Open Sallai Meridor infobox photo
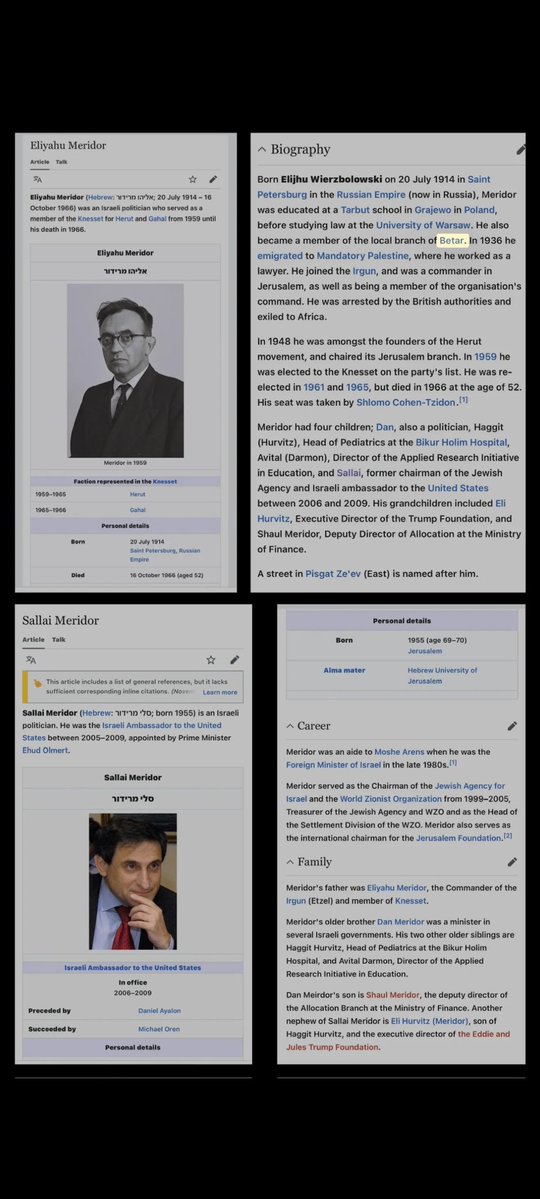The height and width of the screenshot is (1199, 540). [x=132, y=881]
